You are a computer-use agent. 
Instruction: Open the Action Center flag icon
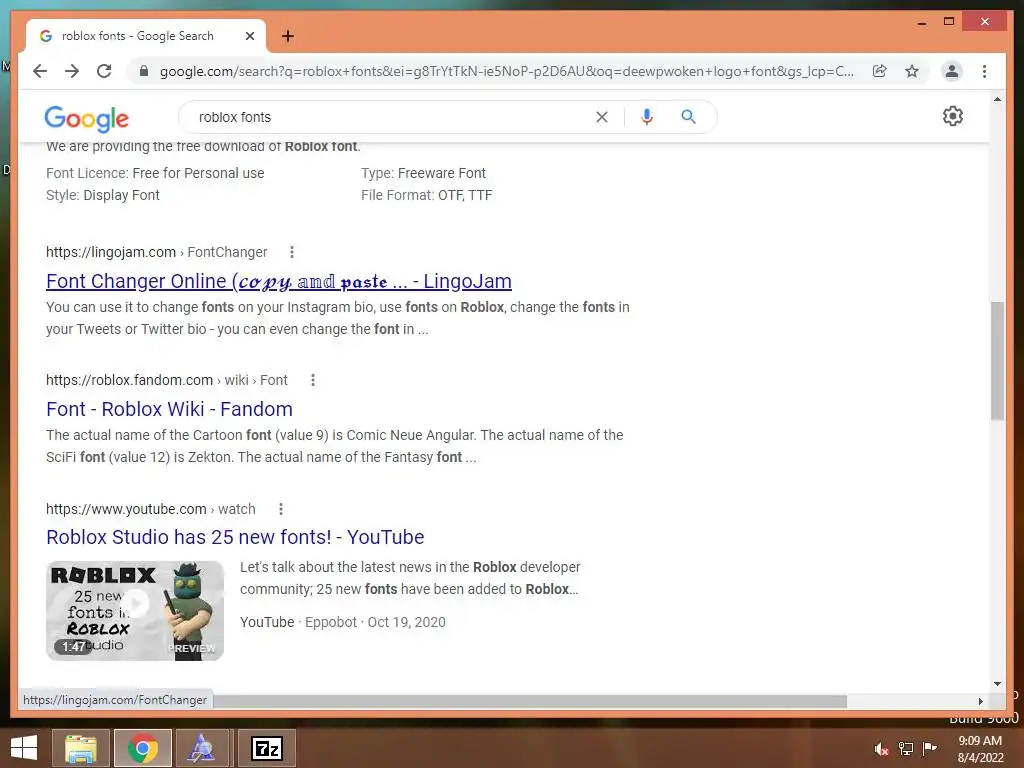929,748
